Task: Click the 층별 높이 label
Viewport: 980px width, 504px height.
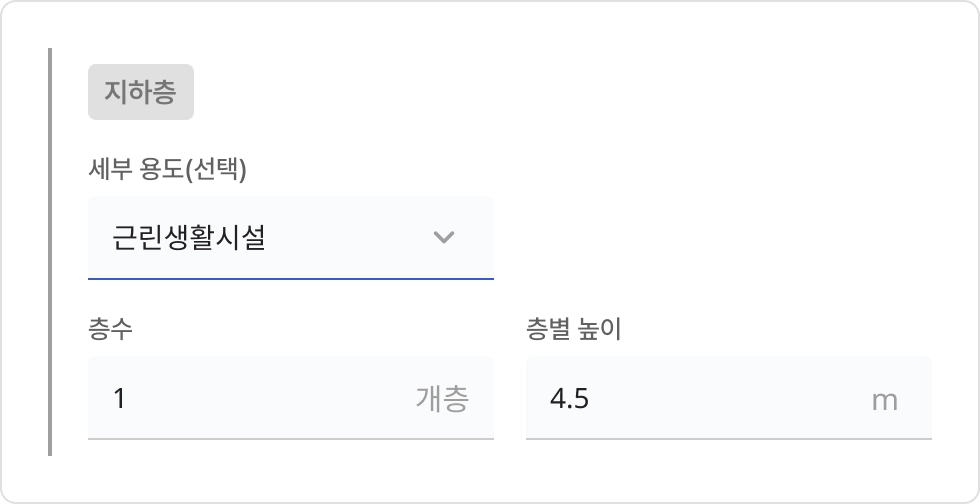Action: [573, 329]
